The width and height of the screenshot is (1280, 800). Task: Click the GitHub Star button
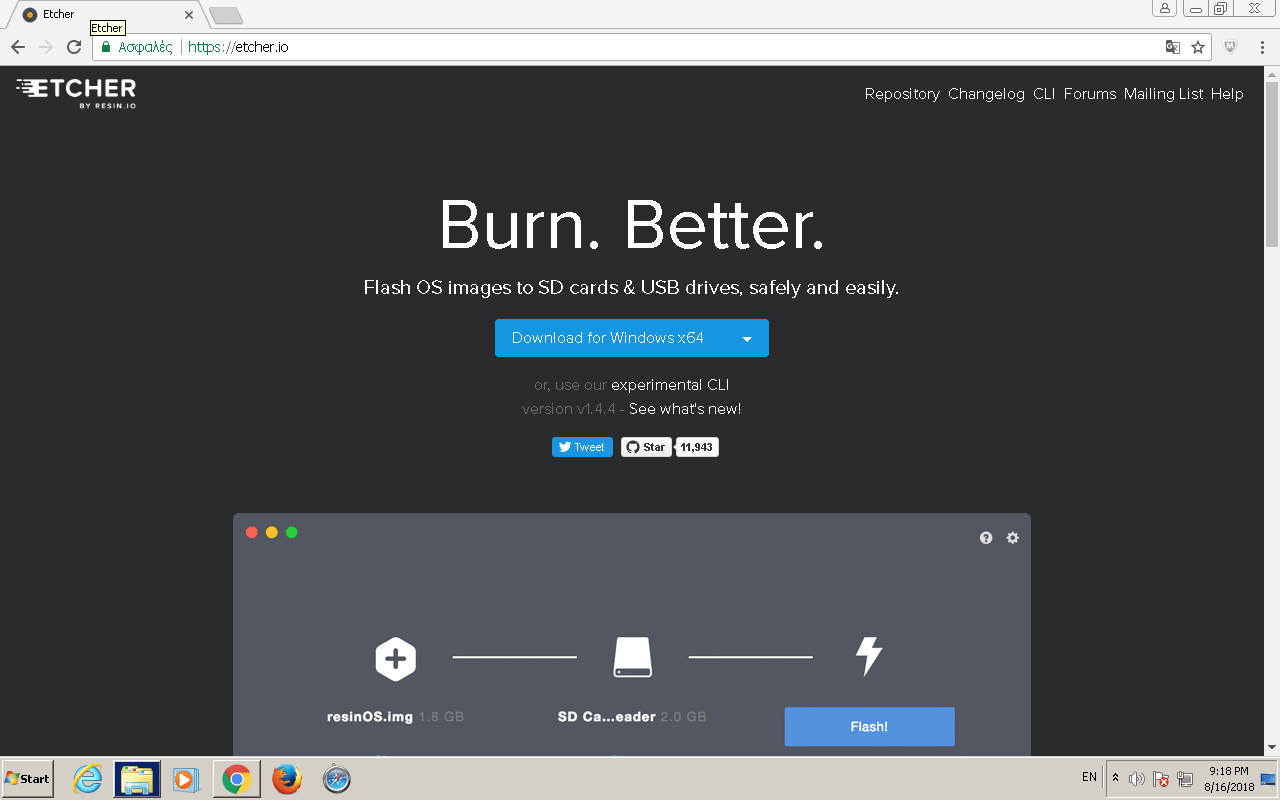click(x=646, y=447)
